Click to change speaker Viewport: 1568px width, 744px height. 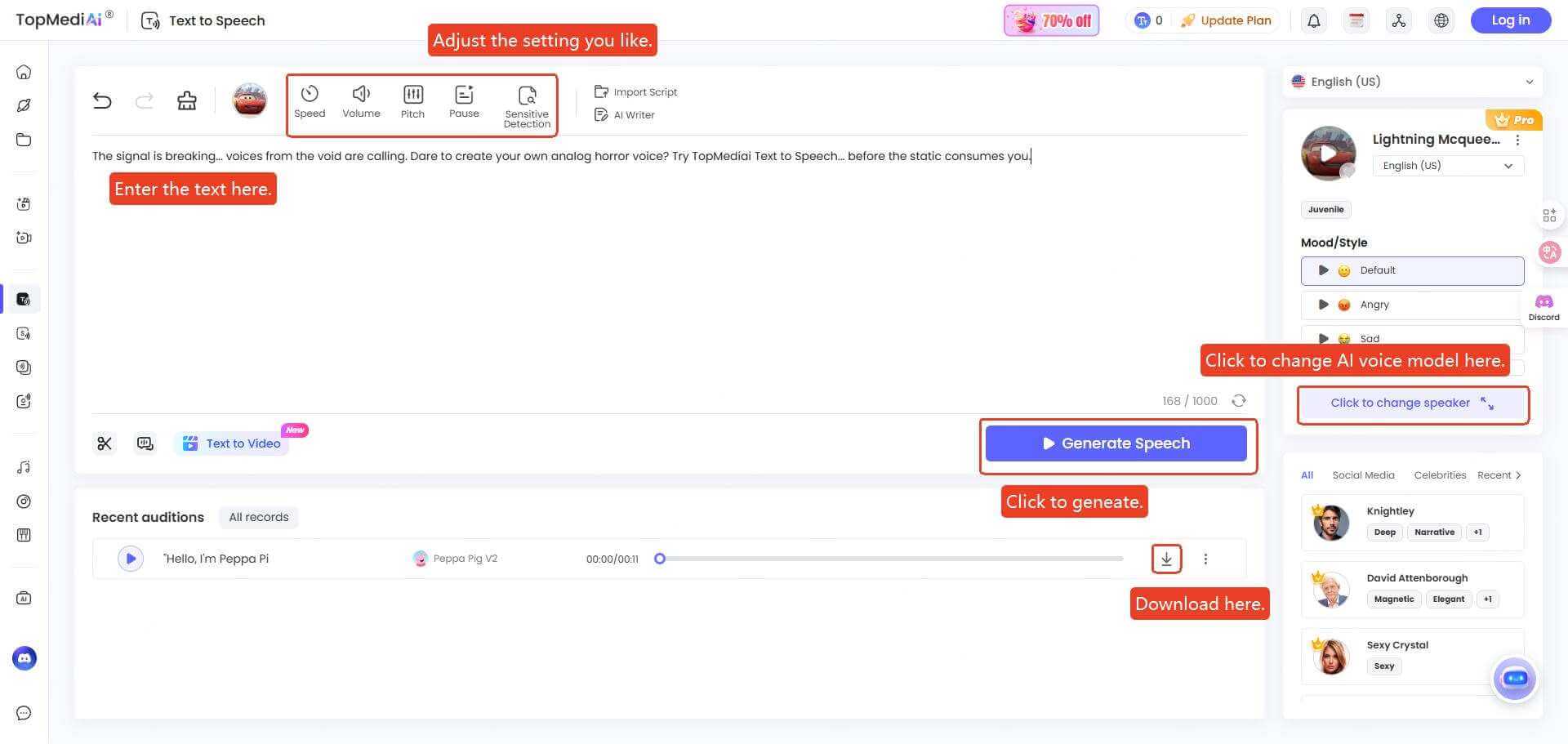(x=1413, y=403)
